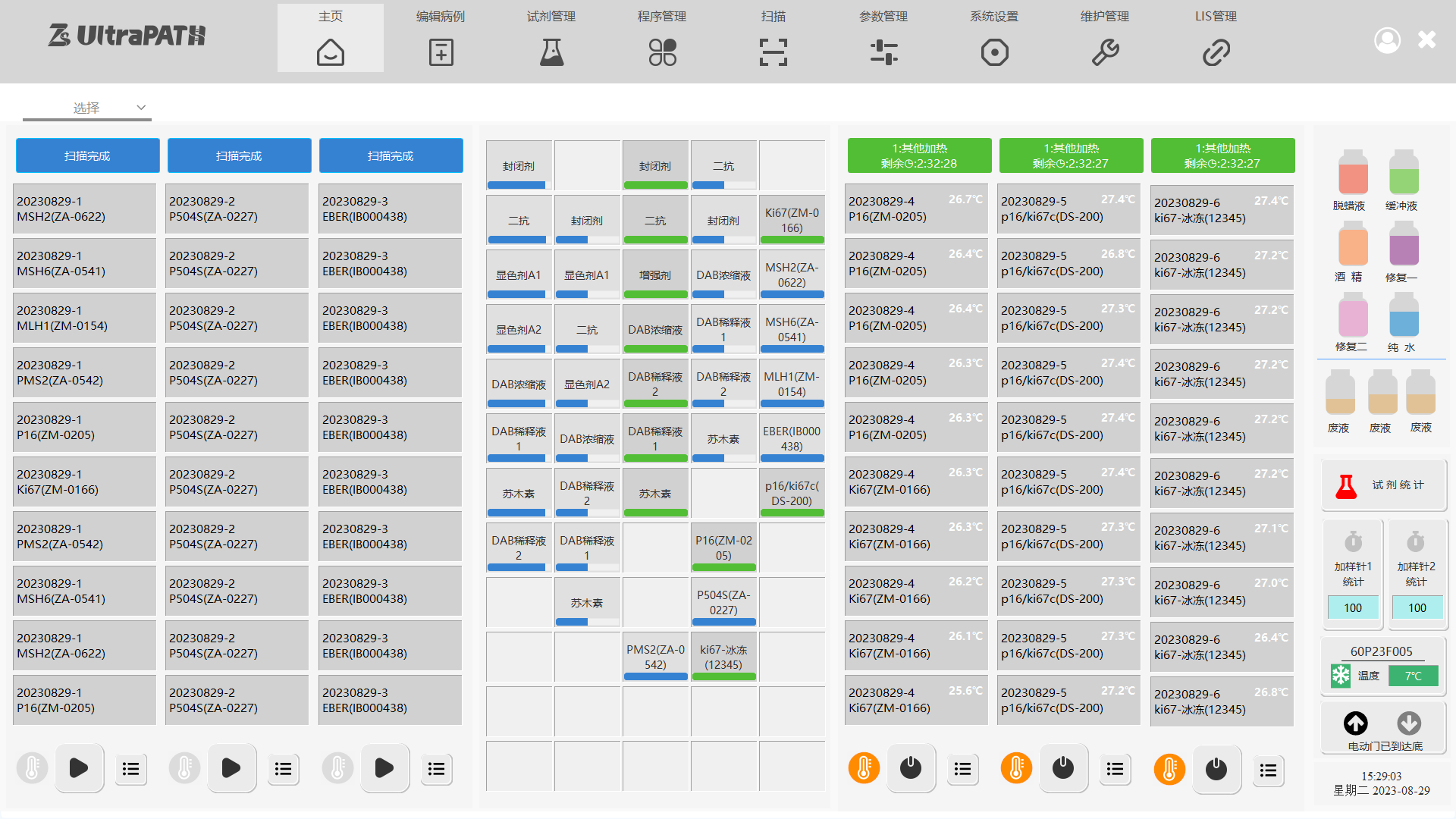Open the LIS管理 link icon
The width and height of the screenshot is (1456, 819).
tap(1216, 52)
